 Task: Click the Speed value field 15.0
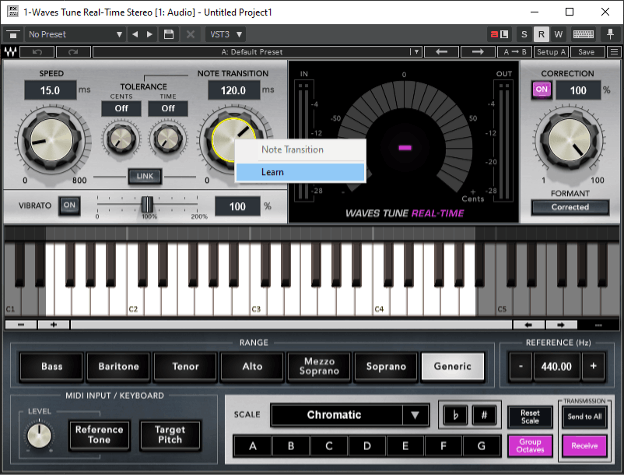click(x=50, y=90)
